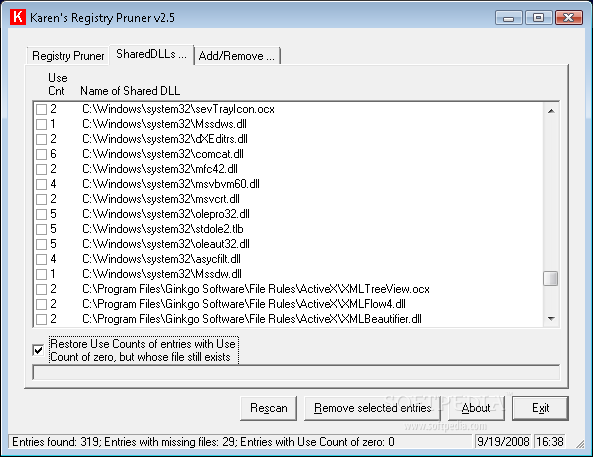Switch to the Registry Pruner tab

pyautogui.click(x=68, y=56)
